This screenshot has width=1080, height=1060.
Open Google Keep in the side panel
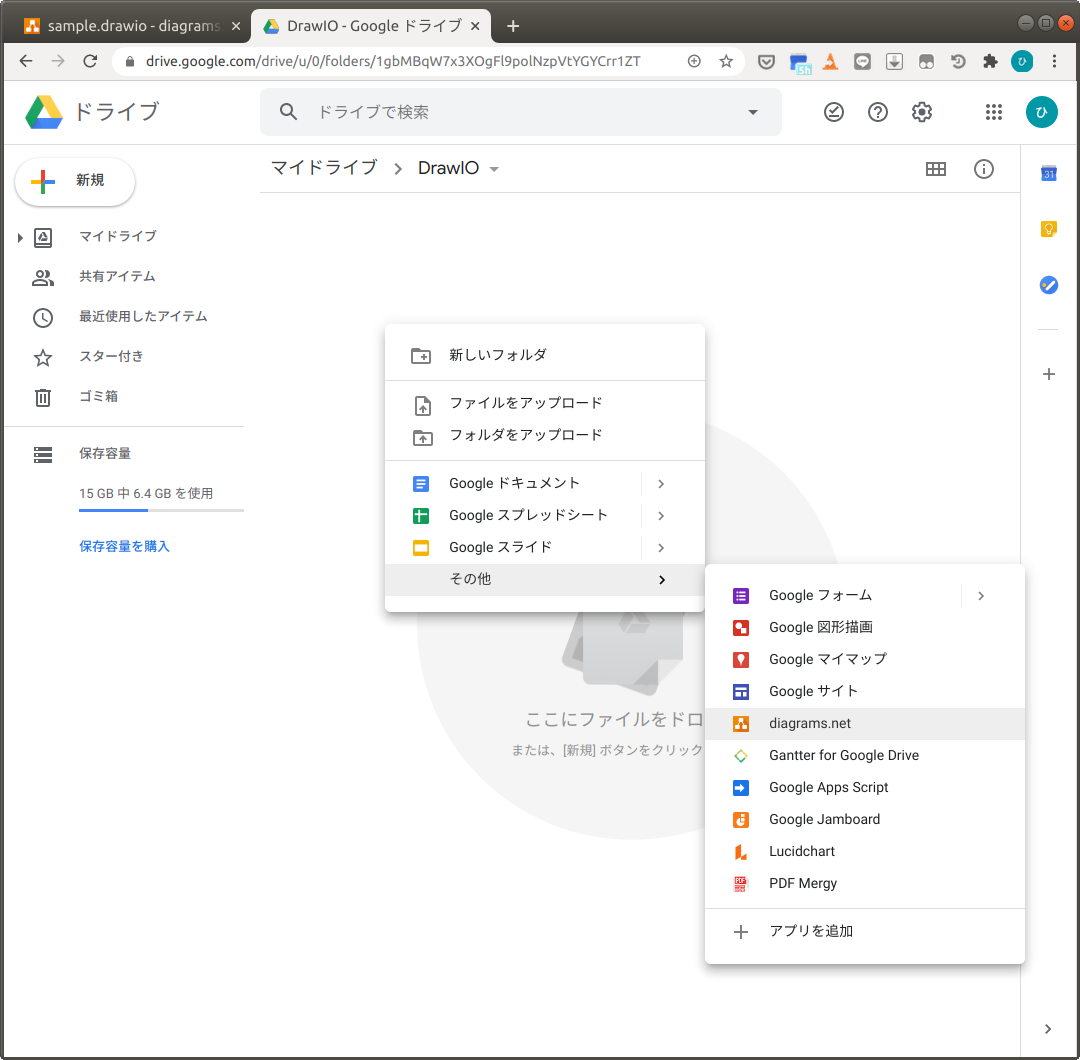pos(1048,229)
